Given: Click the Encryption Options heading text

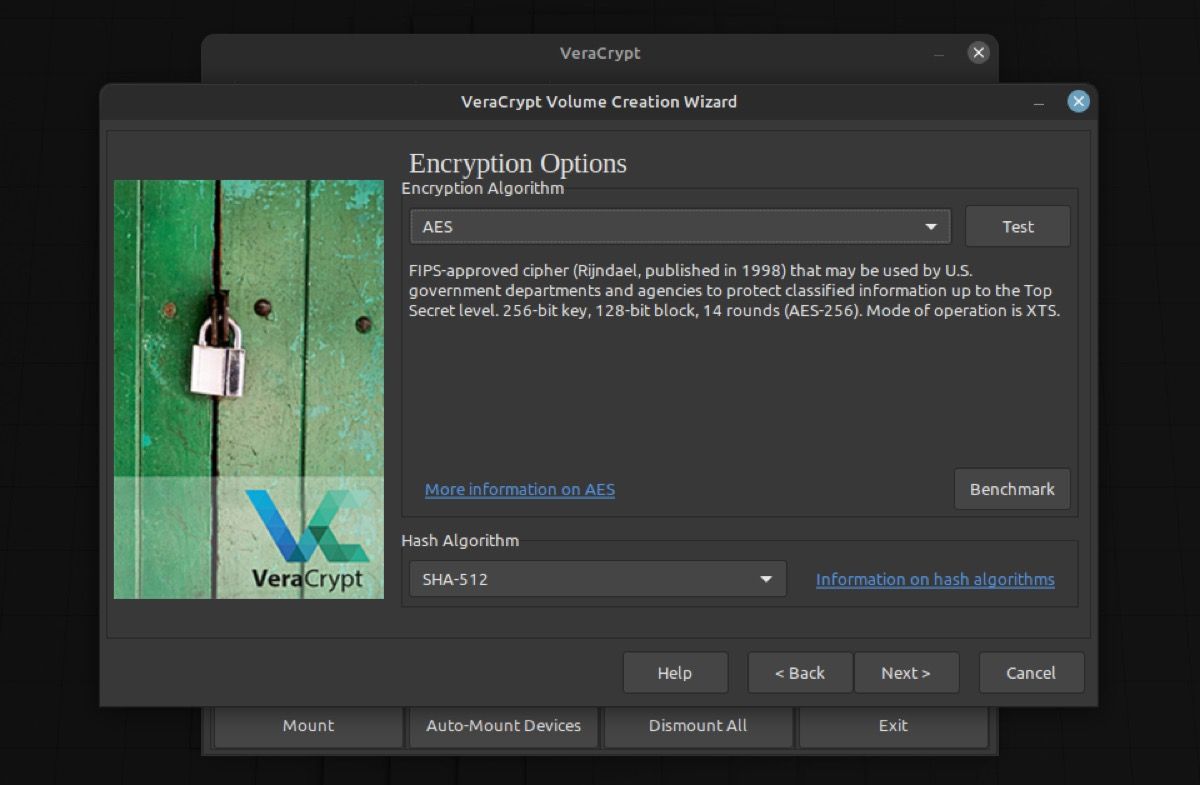Looking at the screenshot, I should point(517,163).
